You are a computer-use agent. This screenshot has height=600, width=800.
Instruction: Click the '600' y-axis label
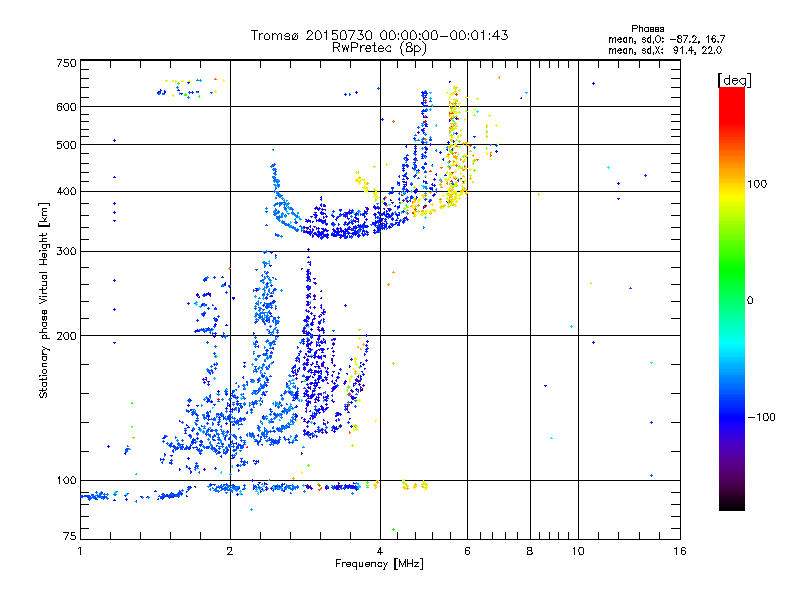coord(66,107)
